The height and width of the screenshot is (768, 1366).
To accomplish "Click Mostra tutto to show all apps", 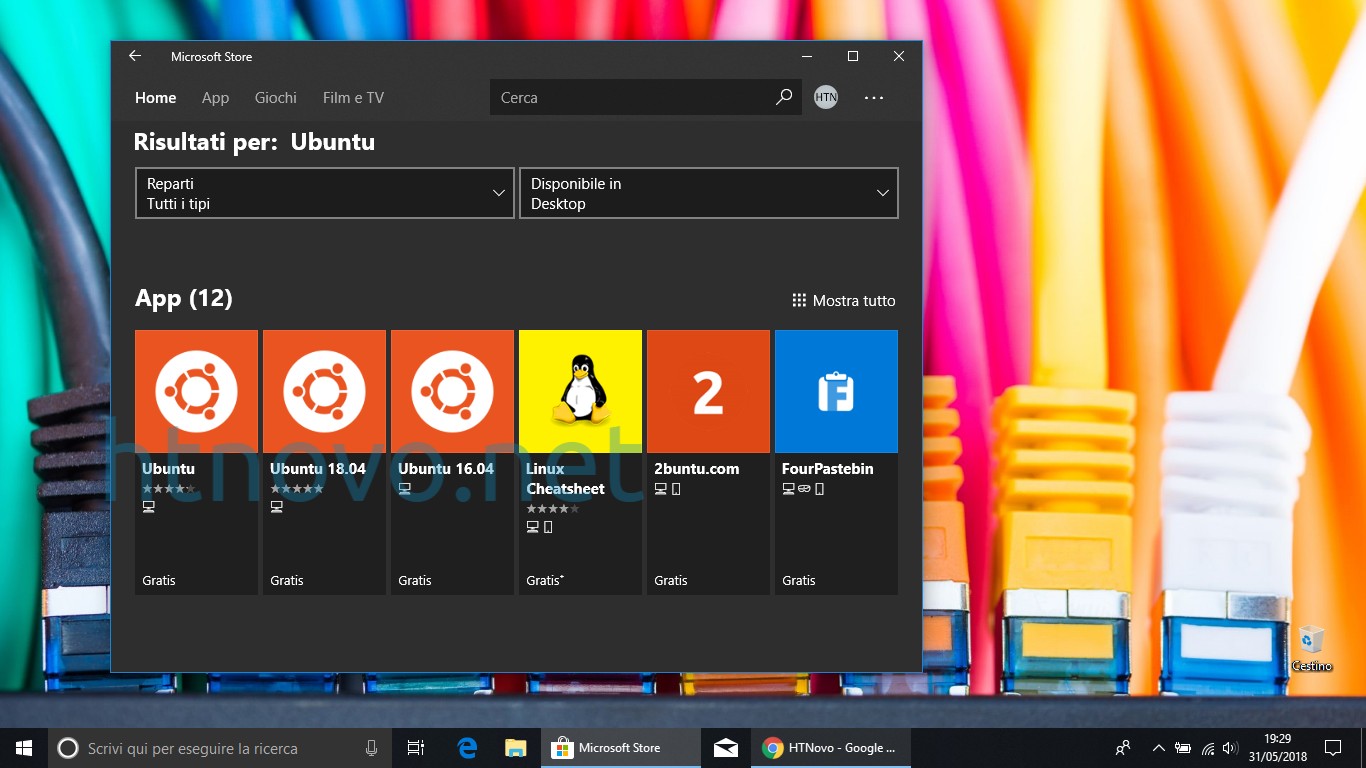I will pos(844,300).
